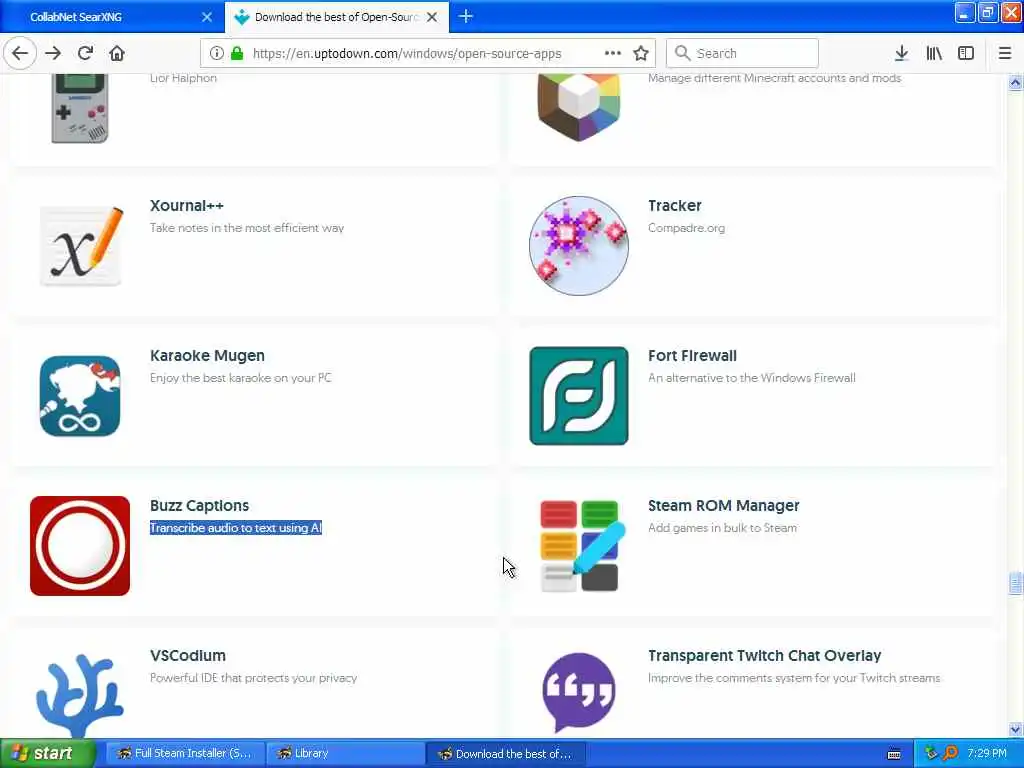This screenshot has height=768, width=1024.
Task: Click 'Powerful IDE that protects your privacy'
Action: (253, 678)
